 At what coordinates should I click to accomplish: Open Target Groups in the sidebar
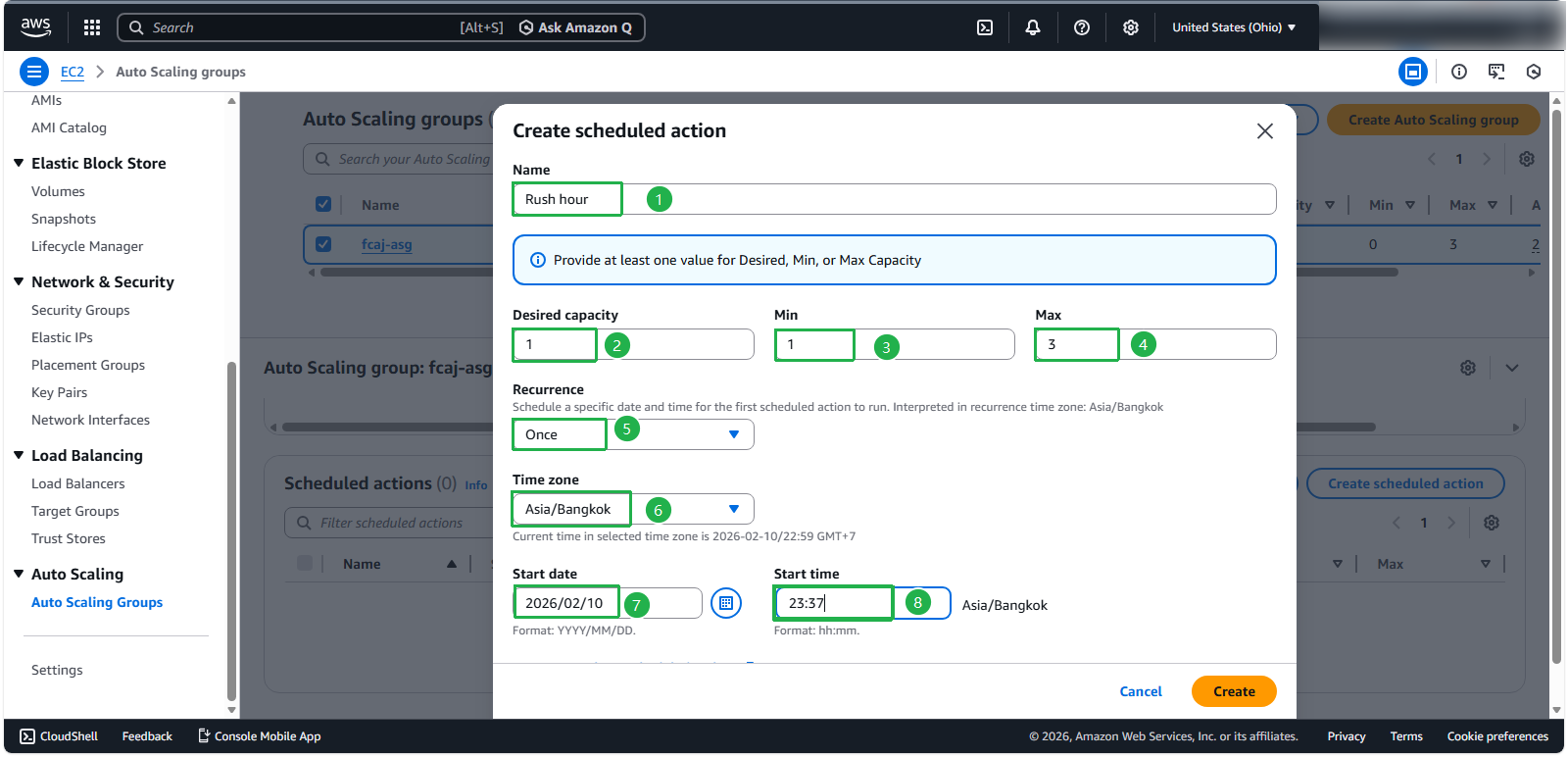[x=75, y=511]
